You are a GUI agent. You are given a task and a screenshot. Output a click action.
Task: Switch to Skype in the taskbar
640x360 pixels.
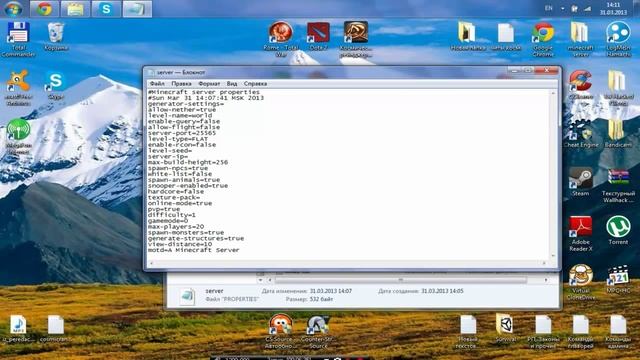tap(106, 9)
